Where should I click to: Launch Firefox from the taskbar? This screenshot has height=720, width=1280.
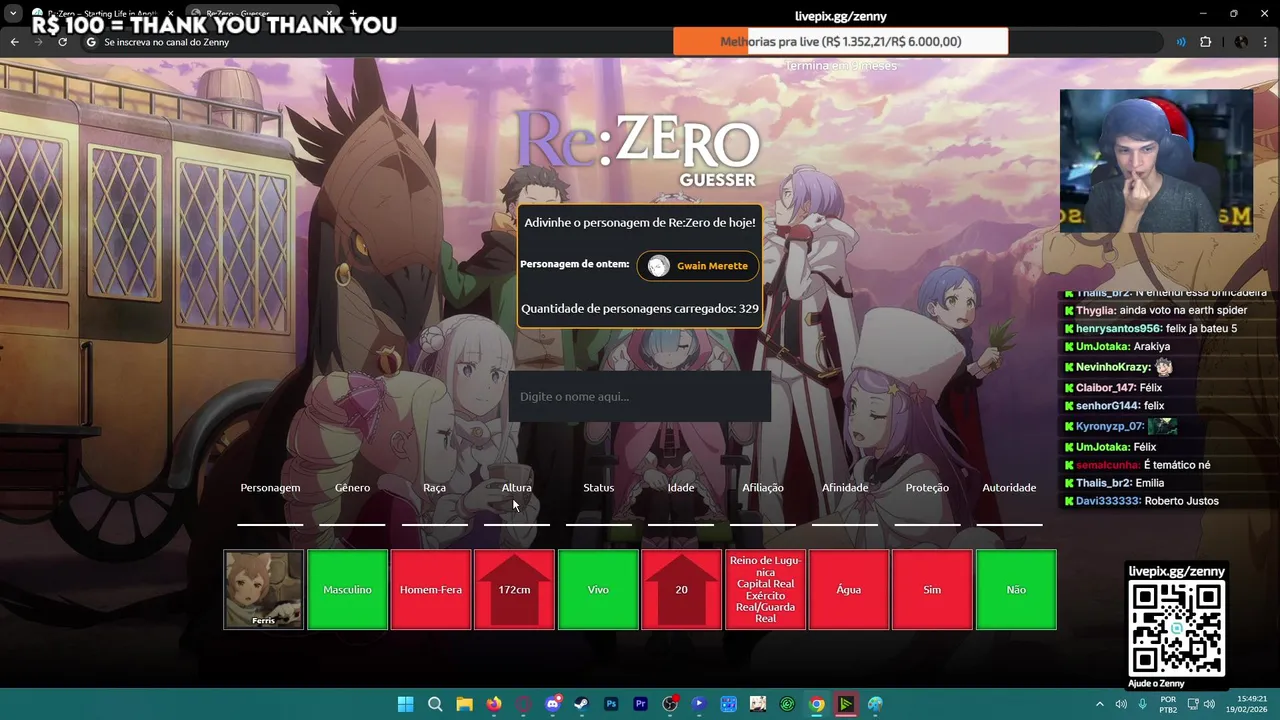point(494,704)
